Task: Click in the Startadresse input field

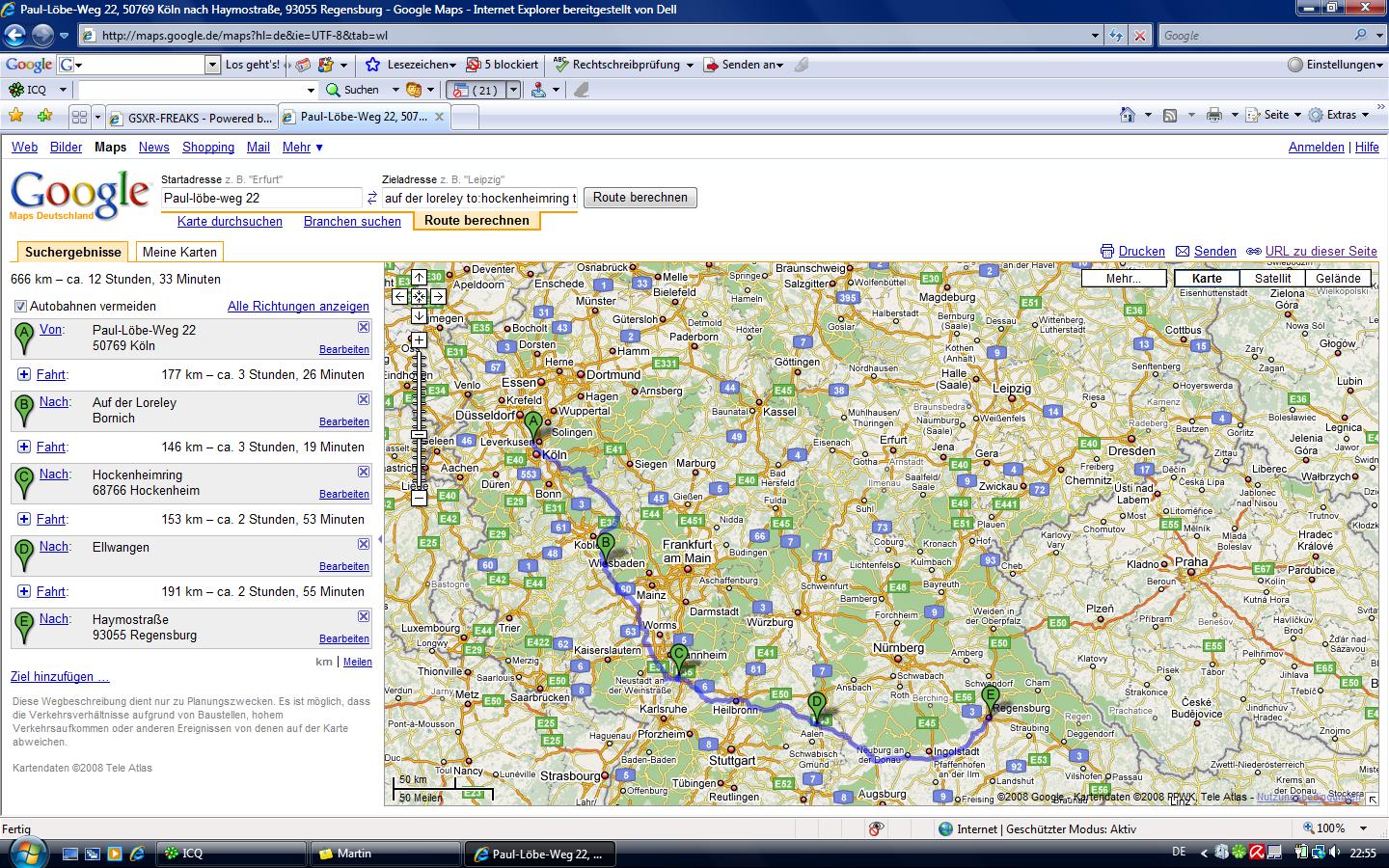Action: coord(261,198)
